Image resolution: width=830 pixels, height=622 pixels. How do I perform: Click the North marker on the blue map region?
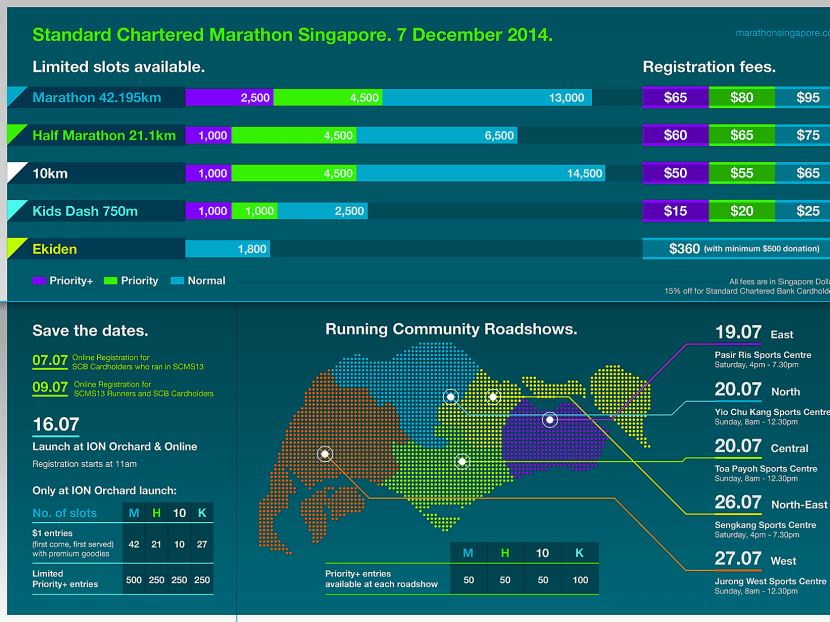451,396
